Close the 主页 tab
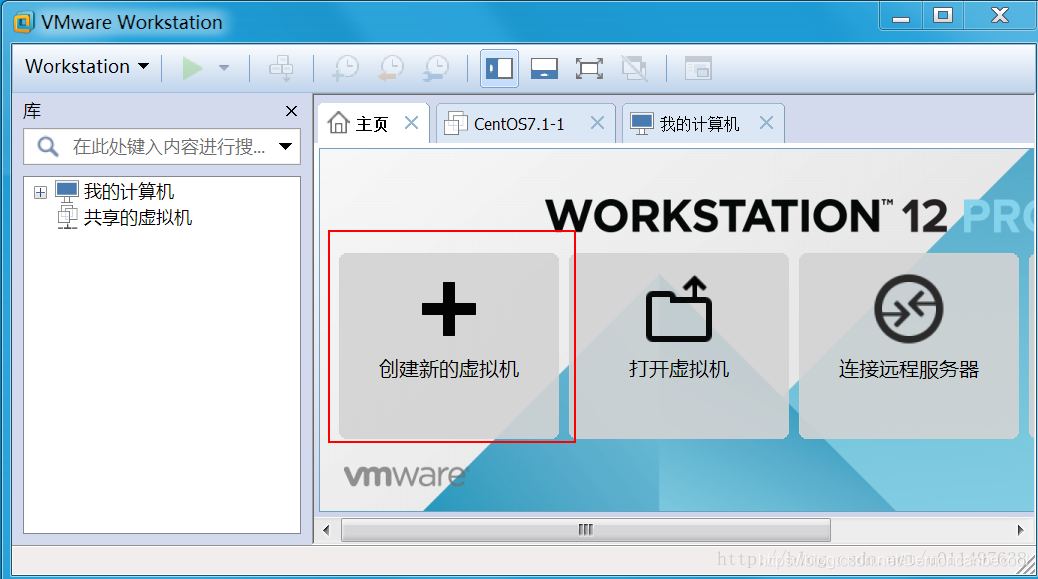The image size is (1038, 579). coord(411,123)
